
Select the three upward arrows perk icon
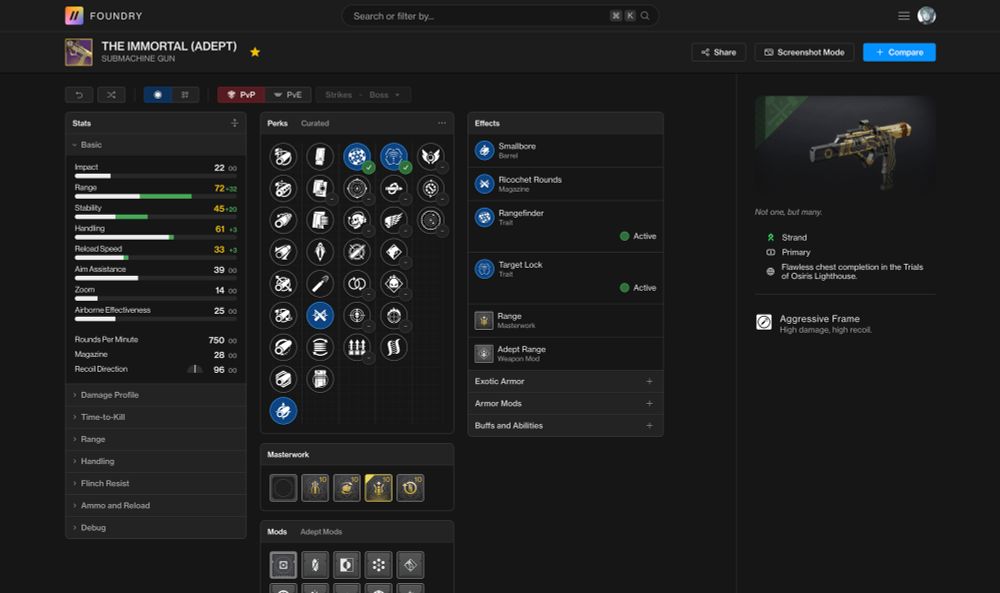click(x=357, y=348)
